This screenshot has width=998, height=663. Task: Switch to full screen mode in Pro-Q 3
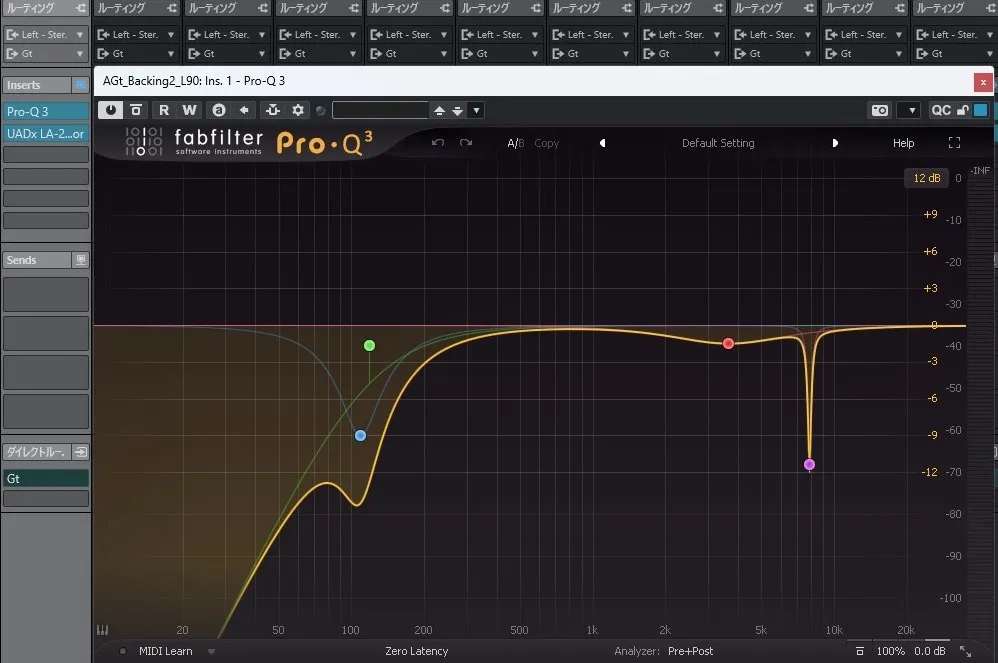tap(954, 143)
